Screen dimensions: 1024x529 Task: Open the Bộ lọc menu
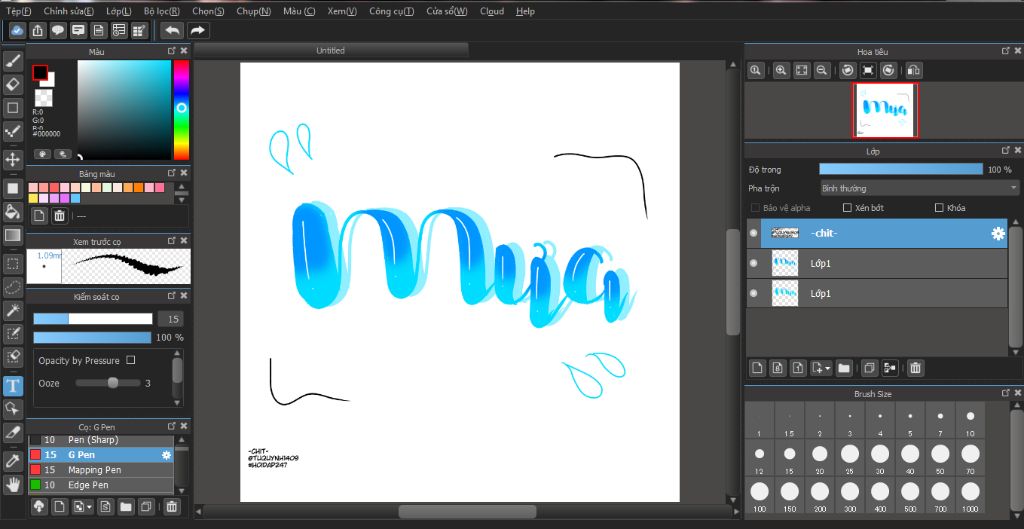tap(162, 11)
